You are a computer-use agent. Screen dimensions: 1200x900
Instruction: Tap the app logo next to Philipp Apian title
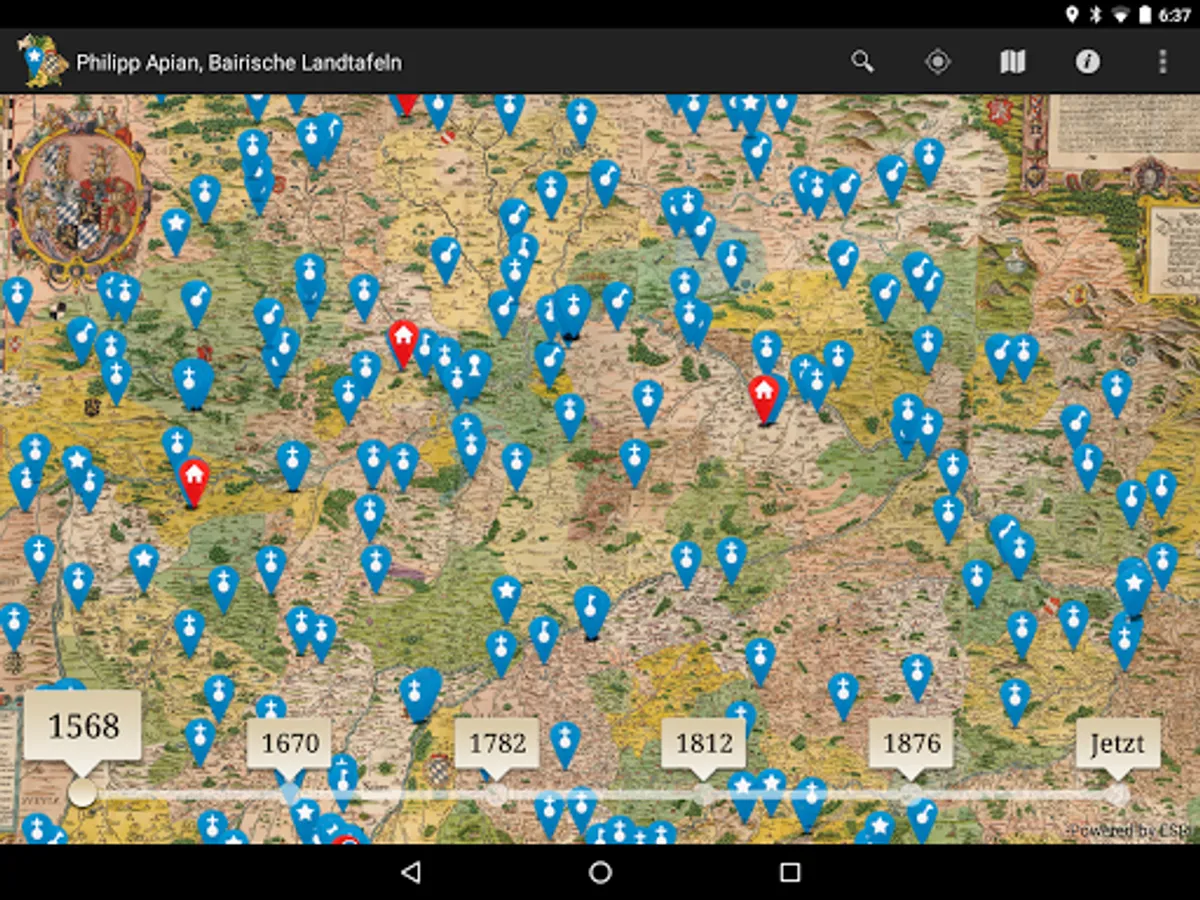pos(43,61)
